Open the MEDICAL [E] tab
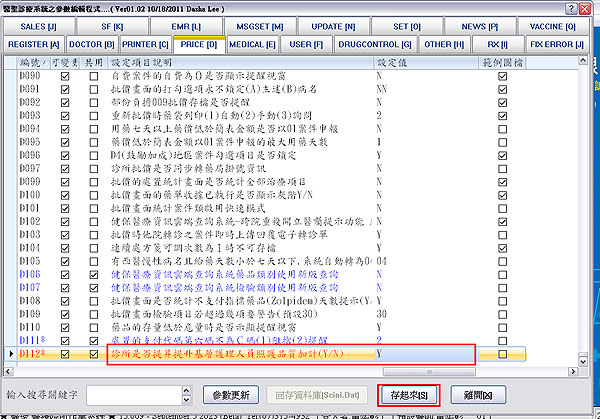This screenshot has height=419, width=600. tap(252, 45)
